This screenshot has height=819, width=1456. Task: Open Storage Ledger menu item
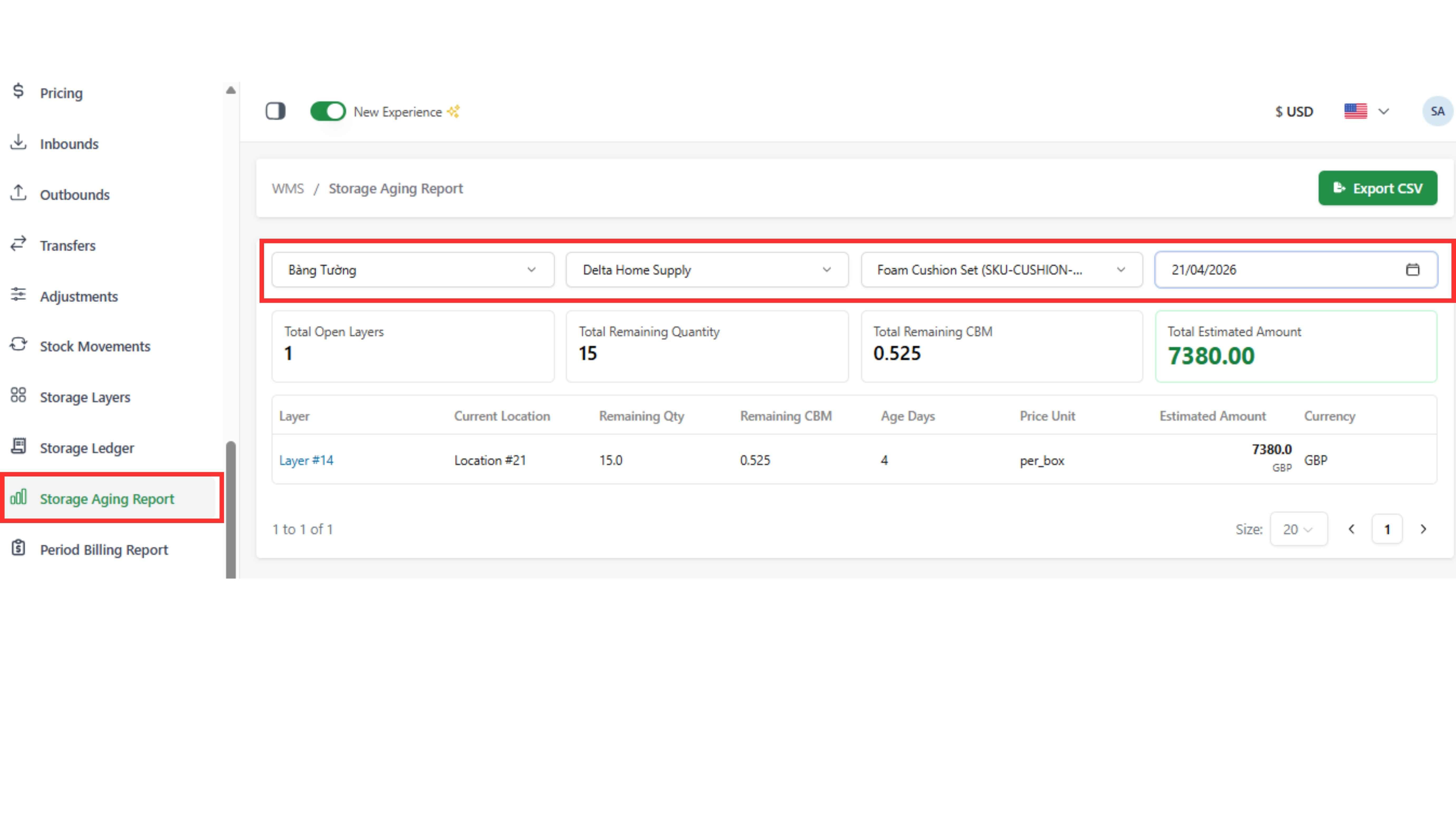(x=87, y=448)
